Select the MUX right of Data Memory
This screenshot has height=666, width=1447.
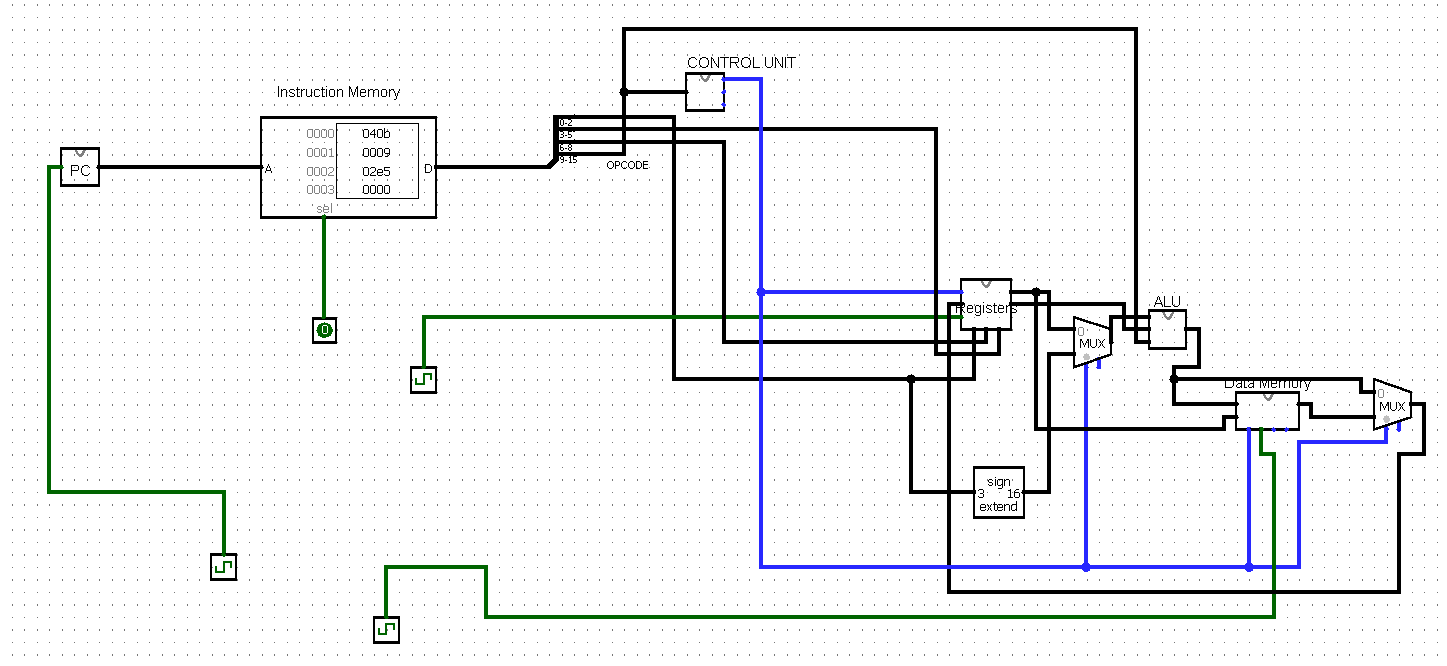tap(1391, 405)
